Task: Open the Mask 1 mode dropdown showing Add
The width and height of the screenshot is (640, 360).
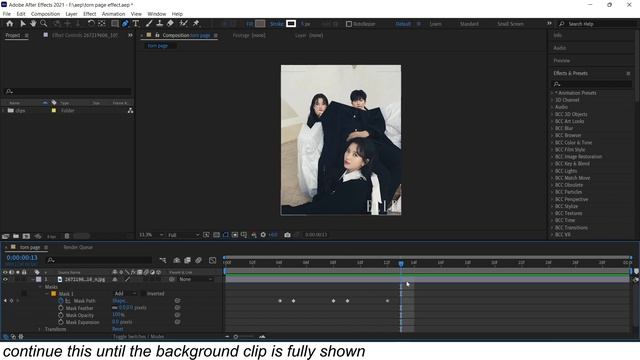Action: point(125,293)
